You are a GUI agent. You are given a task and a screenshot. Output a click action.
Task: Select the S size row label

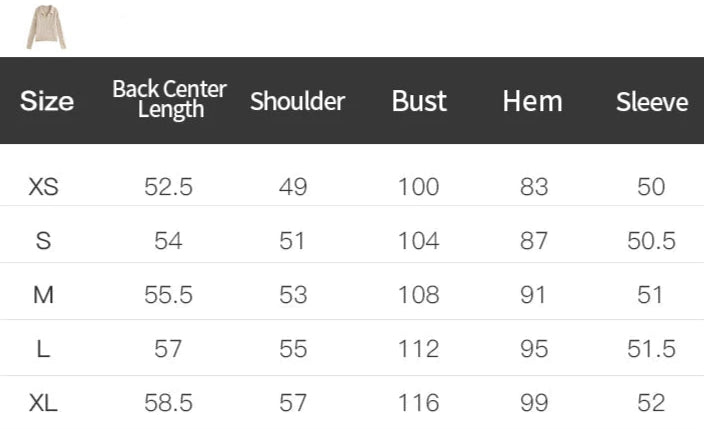coord(44,241)
